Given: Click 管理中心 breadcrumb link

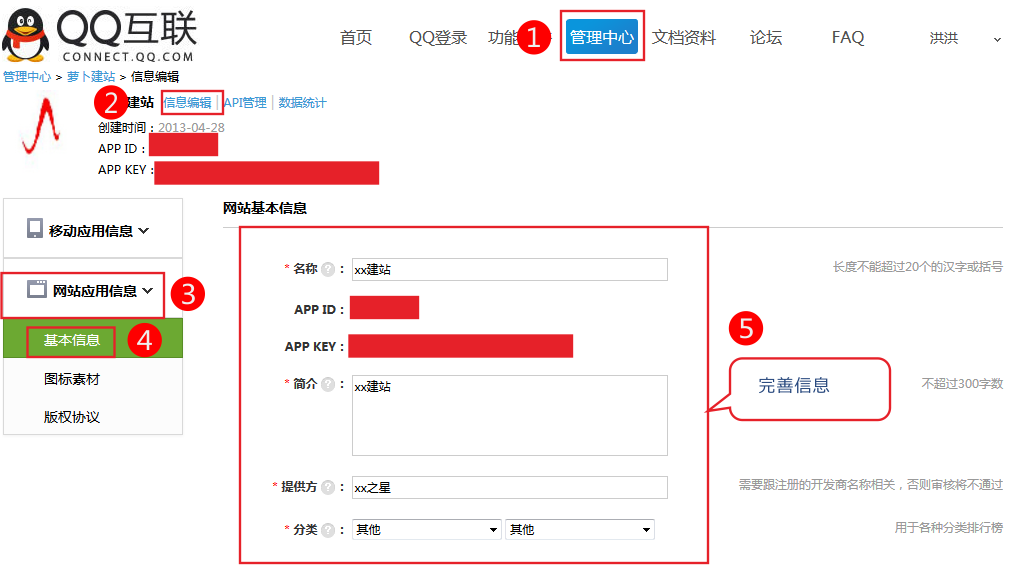Looking at the screenshot, I should click(x=27, y=77).
